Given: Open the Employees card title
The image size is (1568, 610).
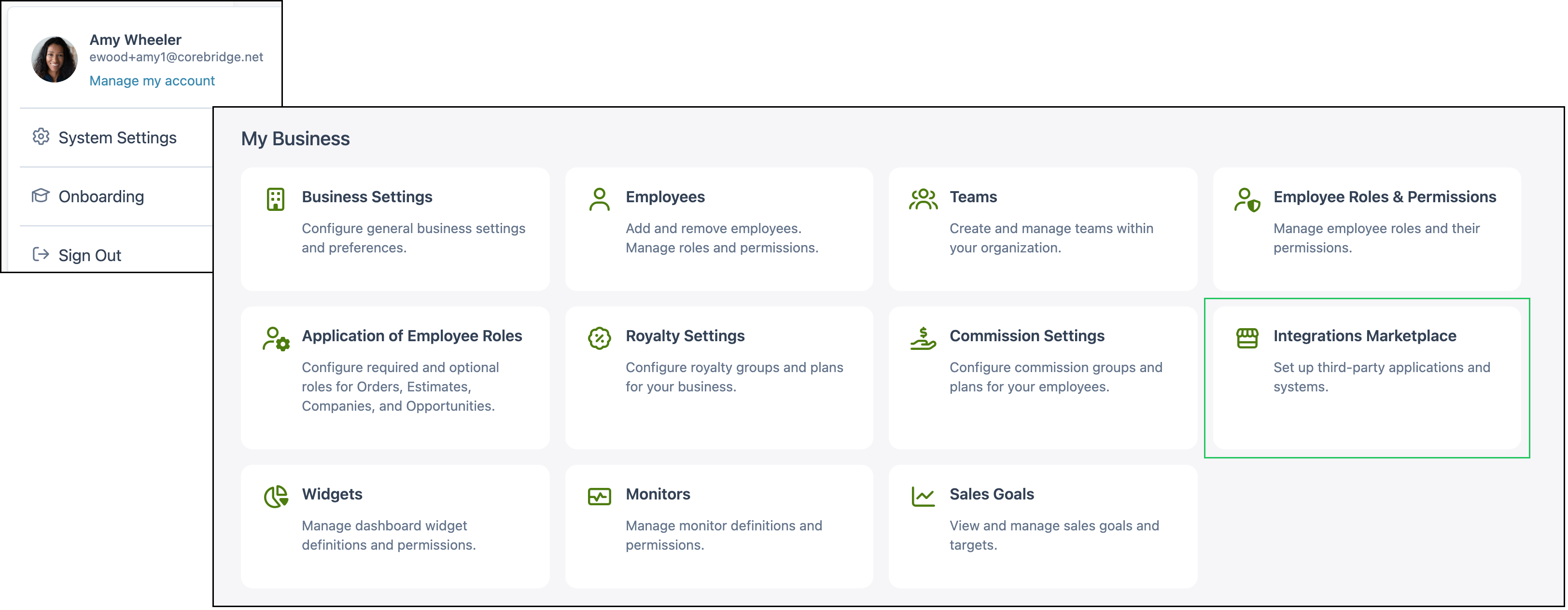Looking at the screenshot, I should [665, 196].
